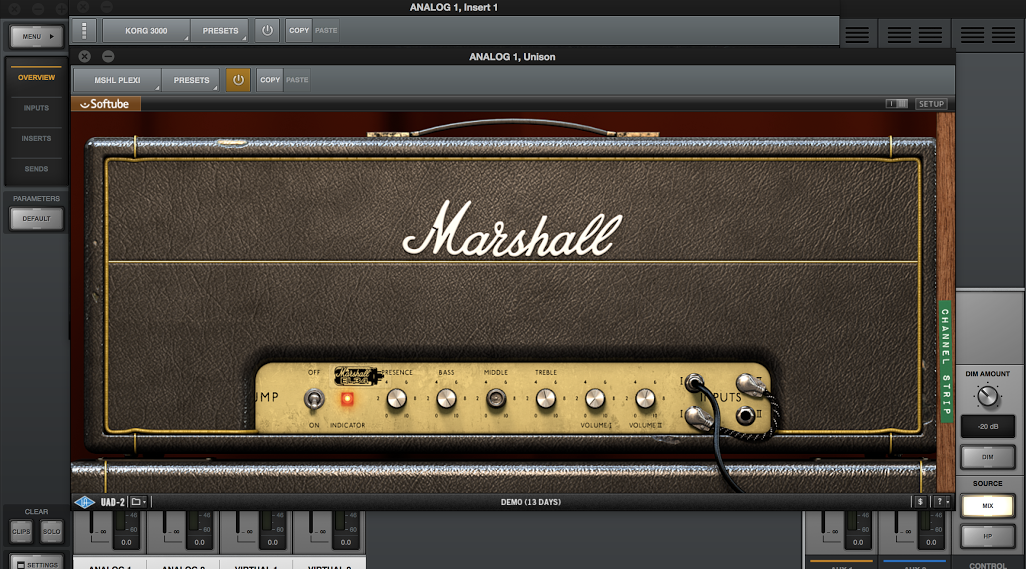1026x569 pixels.
Task: Open PRESETS menu in Unison window
Action: (x=191, y=80)
